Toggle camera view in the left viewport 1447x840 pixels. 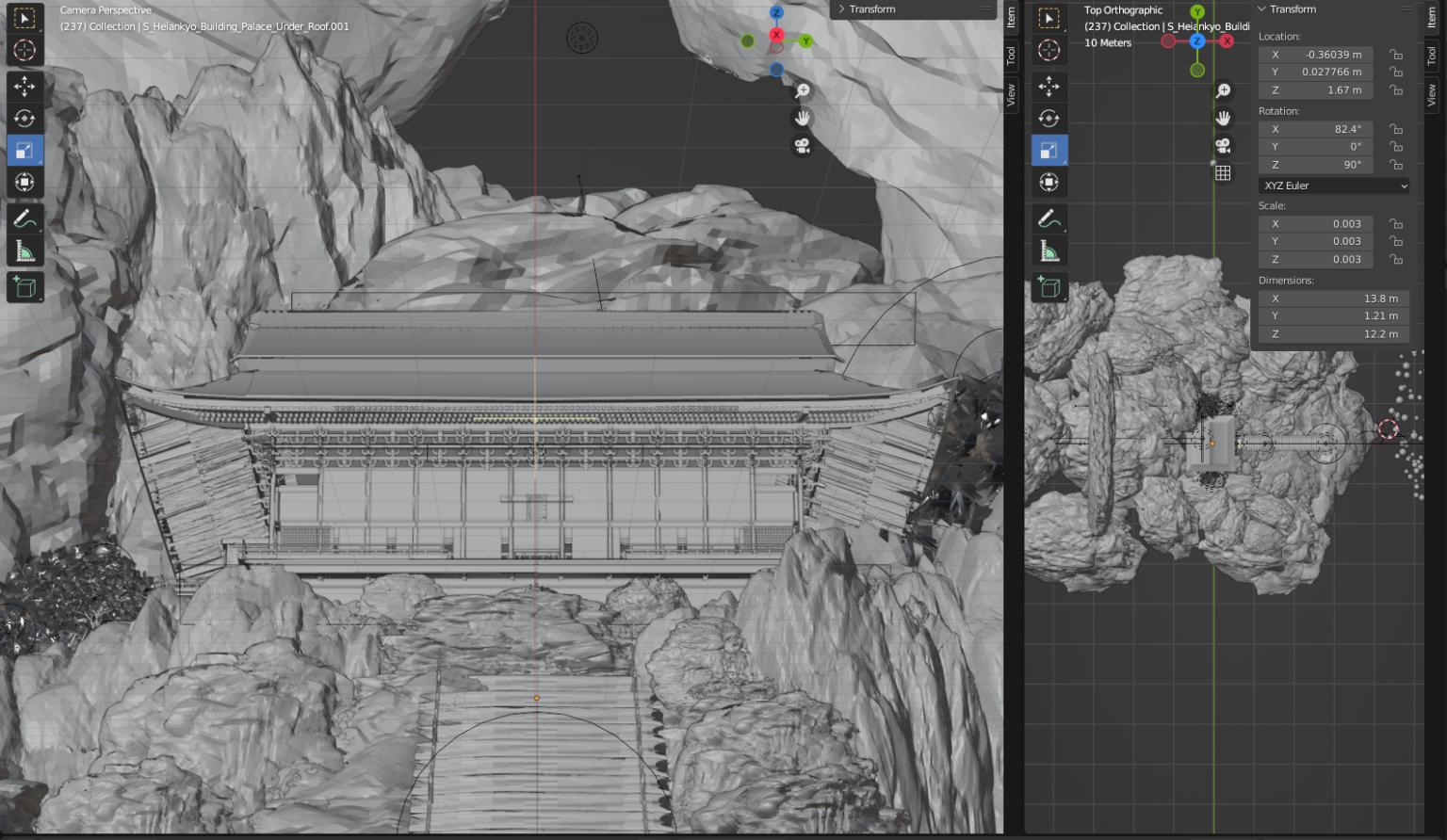pos(802,146)
